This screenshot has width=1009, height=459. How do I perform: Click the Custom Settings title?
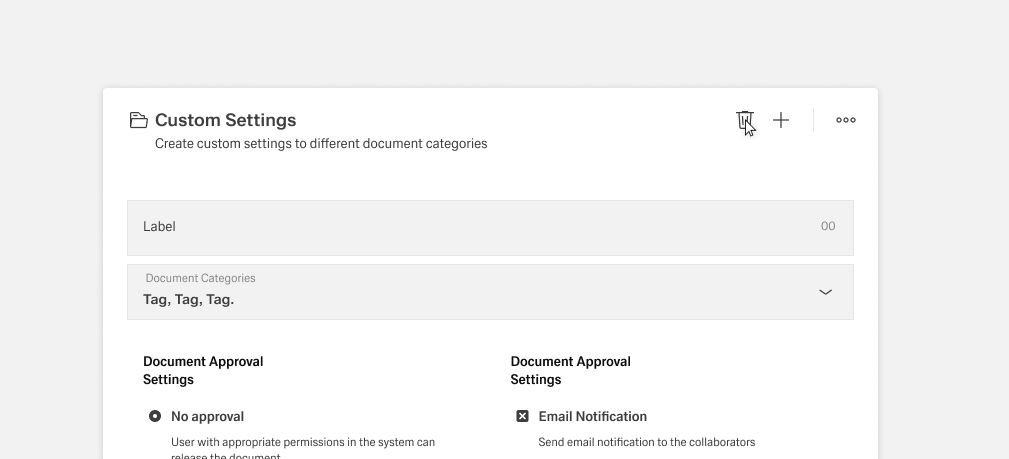[225, 120]
